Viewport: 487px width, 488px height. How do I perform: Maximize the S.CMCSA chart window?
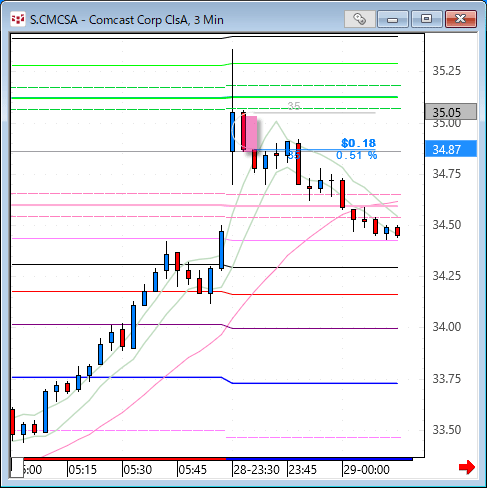click(427, 19)
